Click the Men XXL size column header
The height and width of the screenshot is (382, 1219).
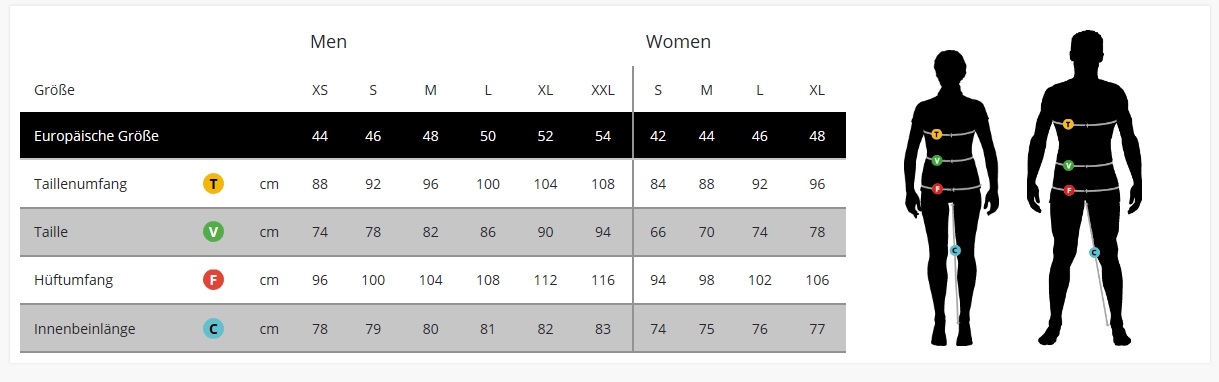[x=603, y=90]
